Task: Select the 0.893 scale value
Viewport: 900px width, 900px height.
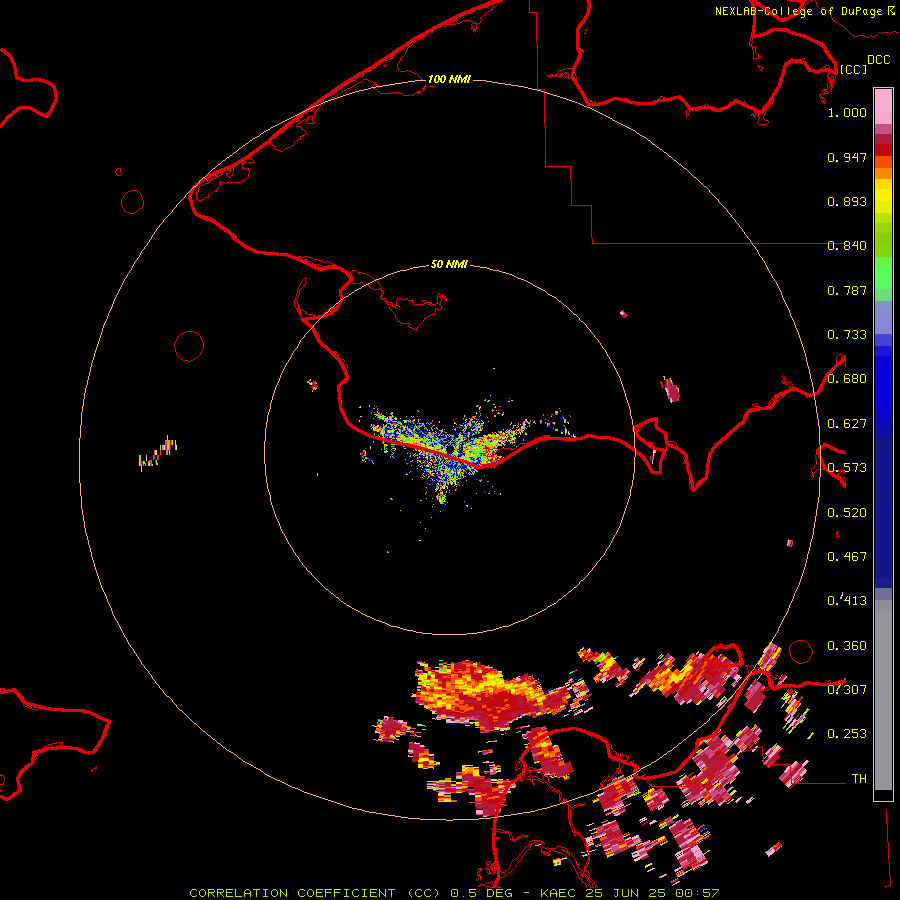Action: coord(847,201)
